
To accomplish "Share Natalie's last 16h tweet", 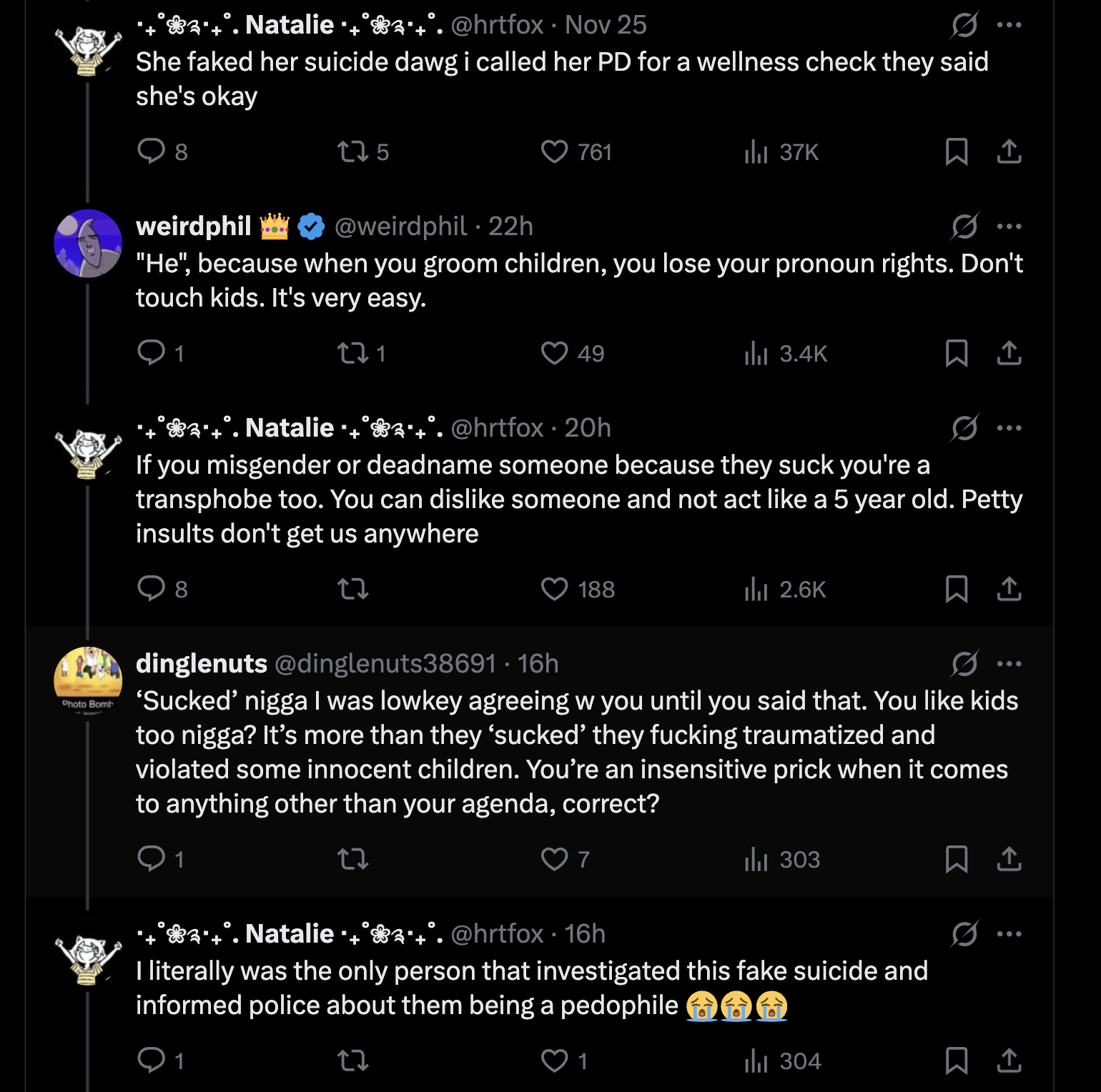I will (x=1009, y=1061).
